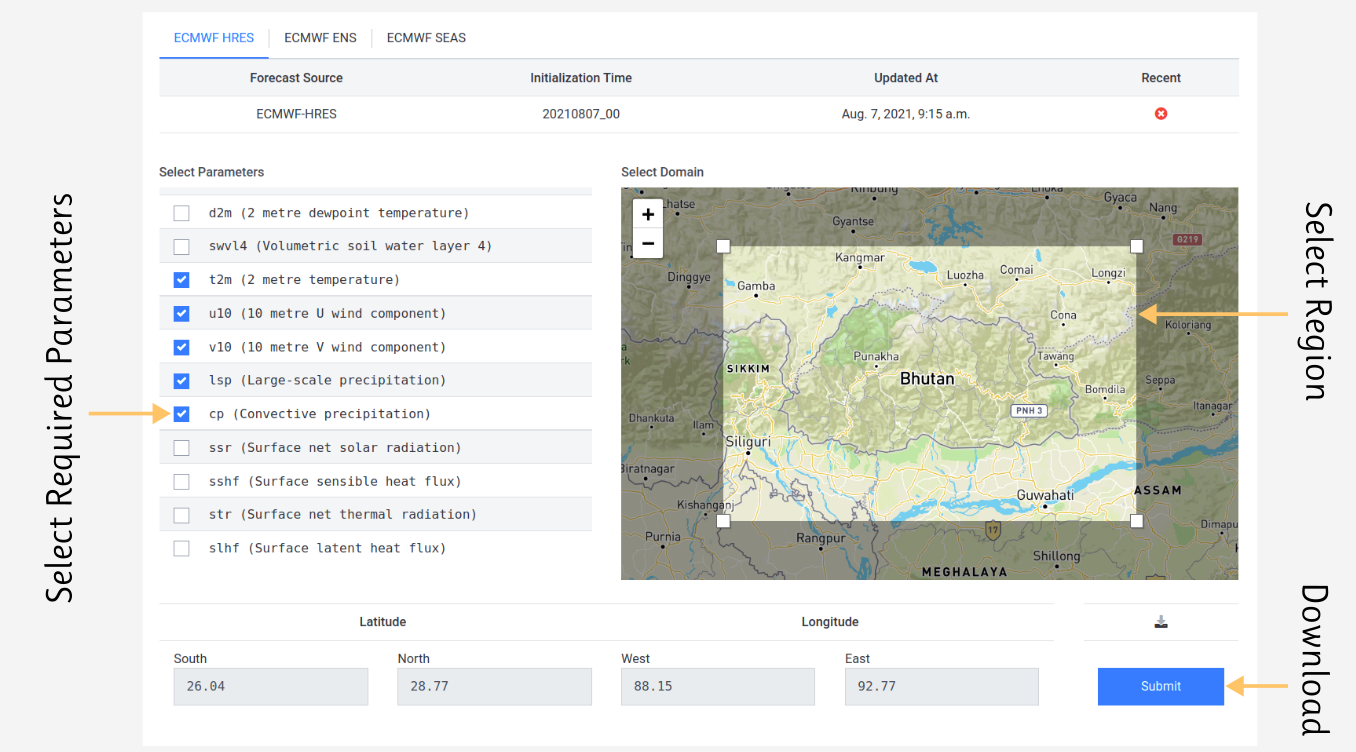Grab the top-right region selection handle
The height and width of the screenshot is (752, 1356).
coord(1136,246)
